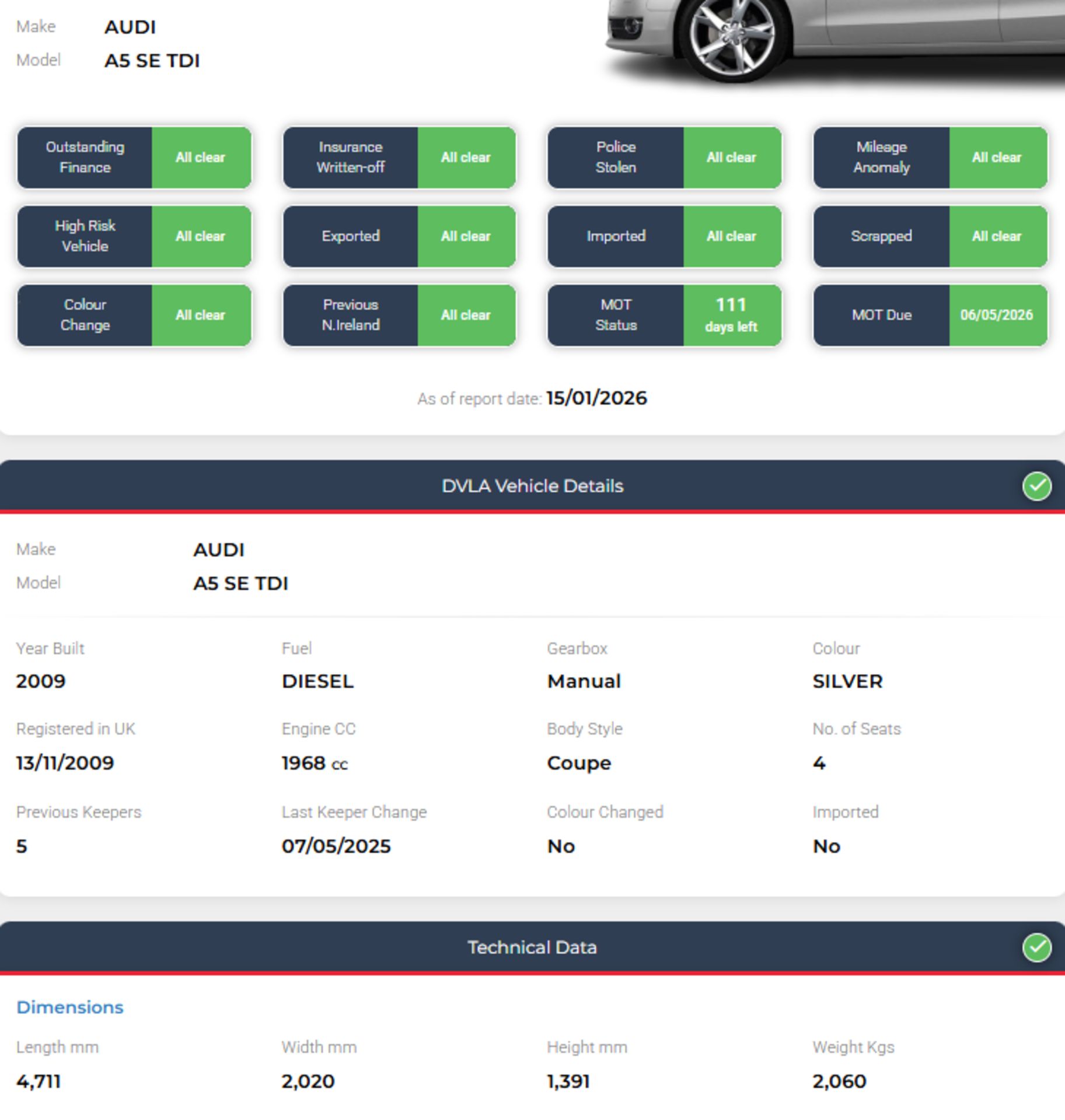Collapse the Technical Data section header
This screenshot has width=1065, height=1120.
pyautogui.click(x=532, y=947)
